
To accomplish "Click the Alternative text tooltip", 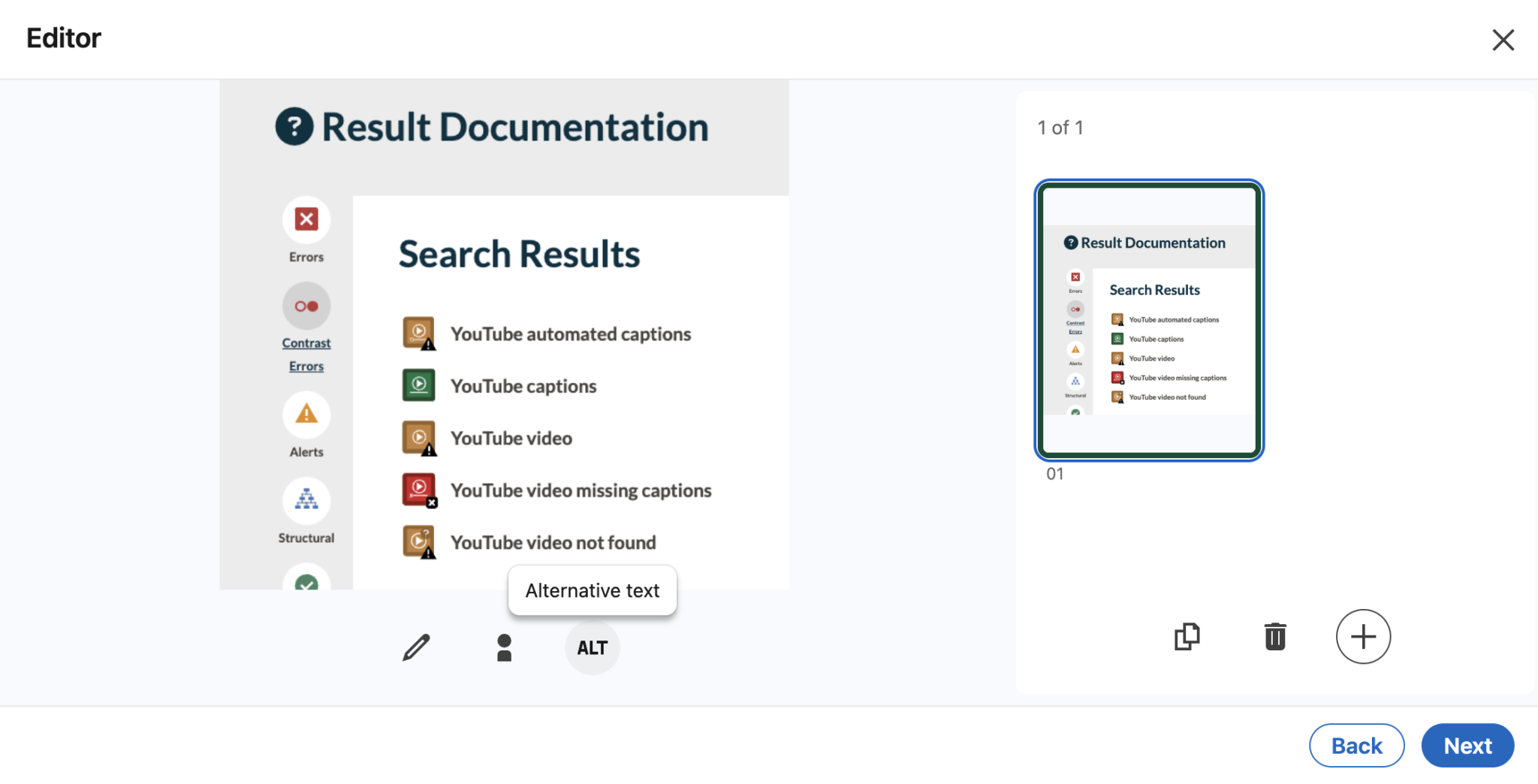I will [592, 590].
